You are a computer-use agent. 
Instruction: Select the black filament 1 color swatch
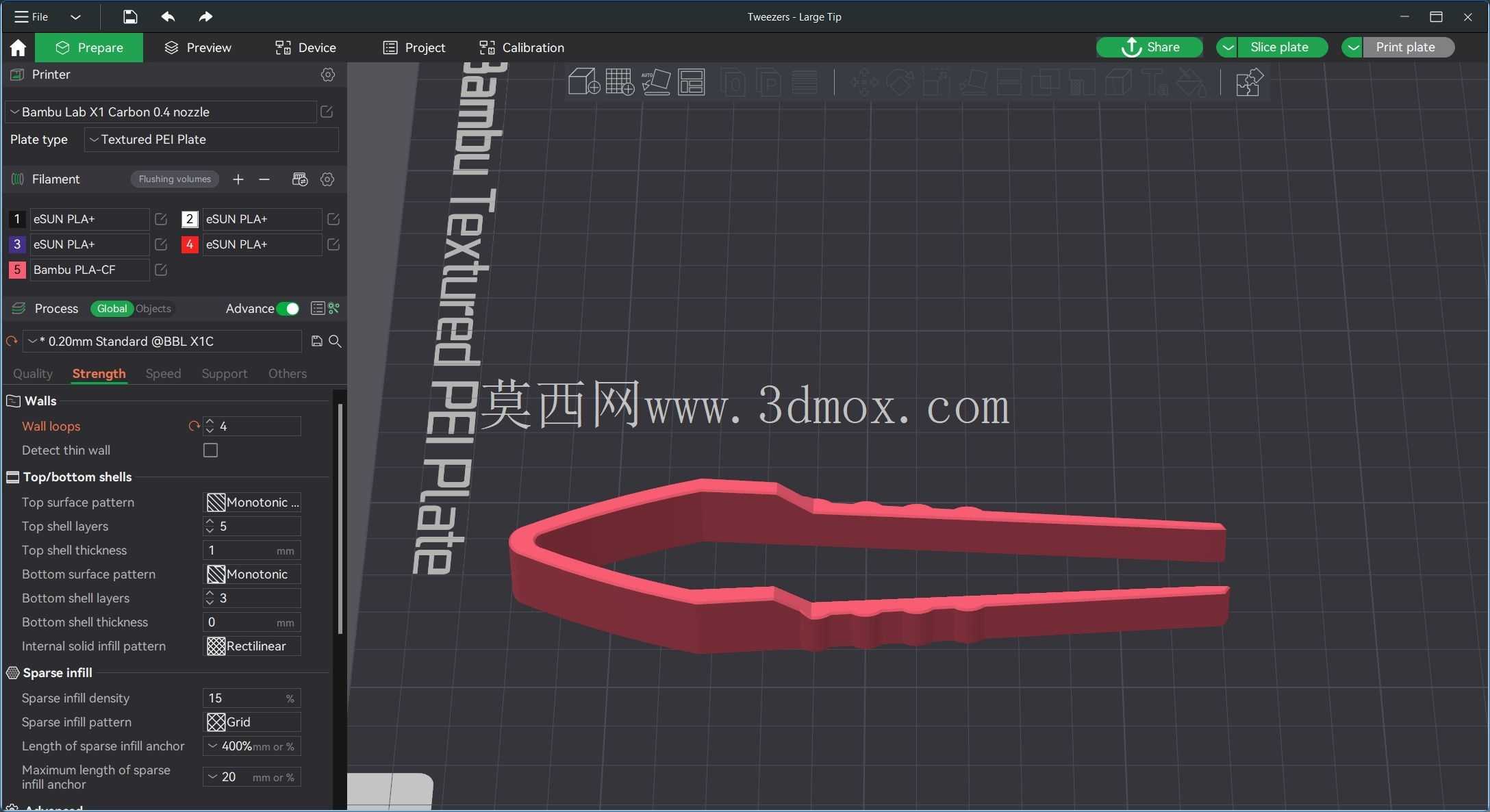tap(17, 219)
